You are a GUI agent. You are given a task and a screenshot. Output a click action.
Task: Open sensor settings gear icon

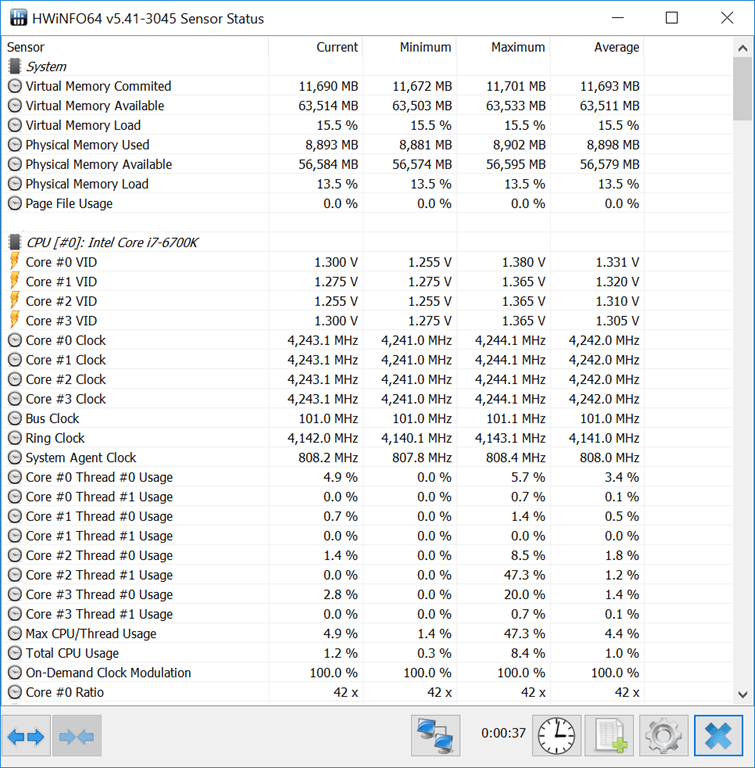(x=663, y=736)
